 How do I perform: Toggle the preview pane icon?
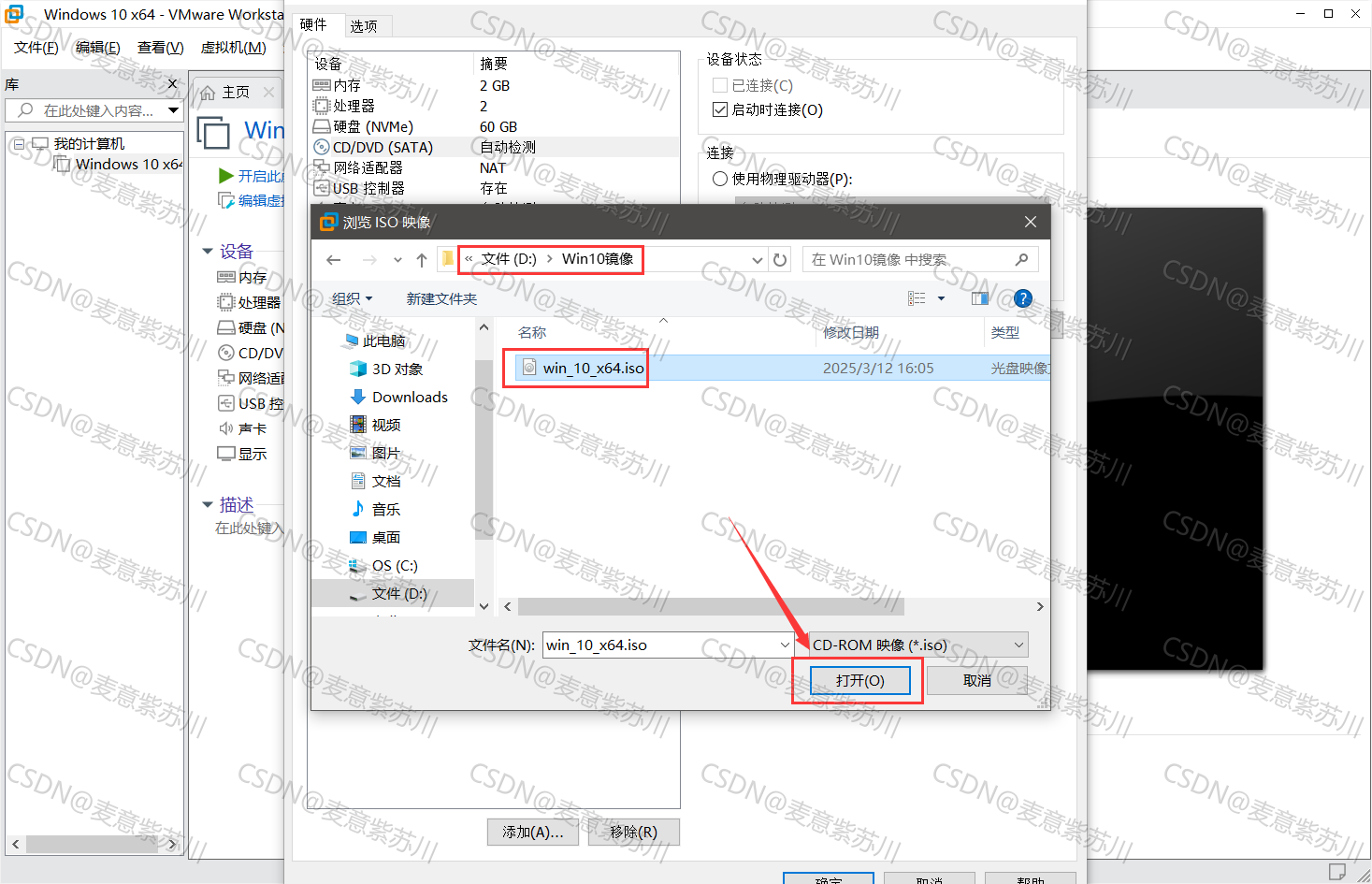pos(980,298)
